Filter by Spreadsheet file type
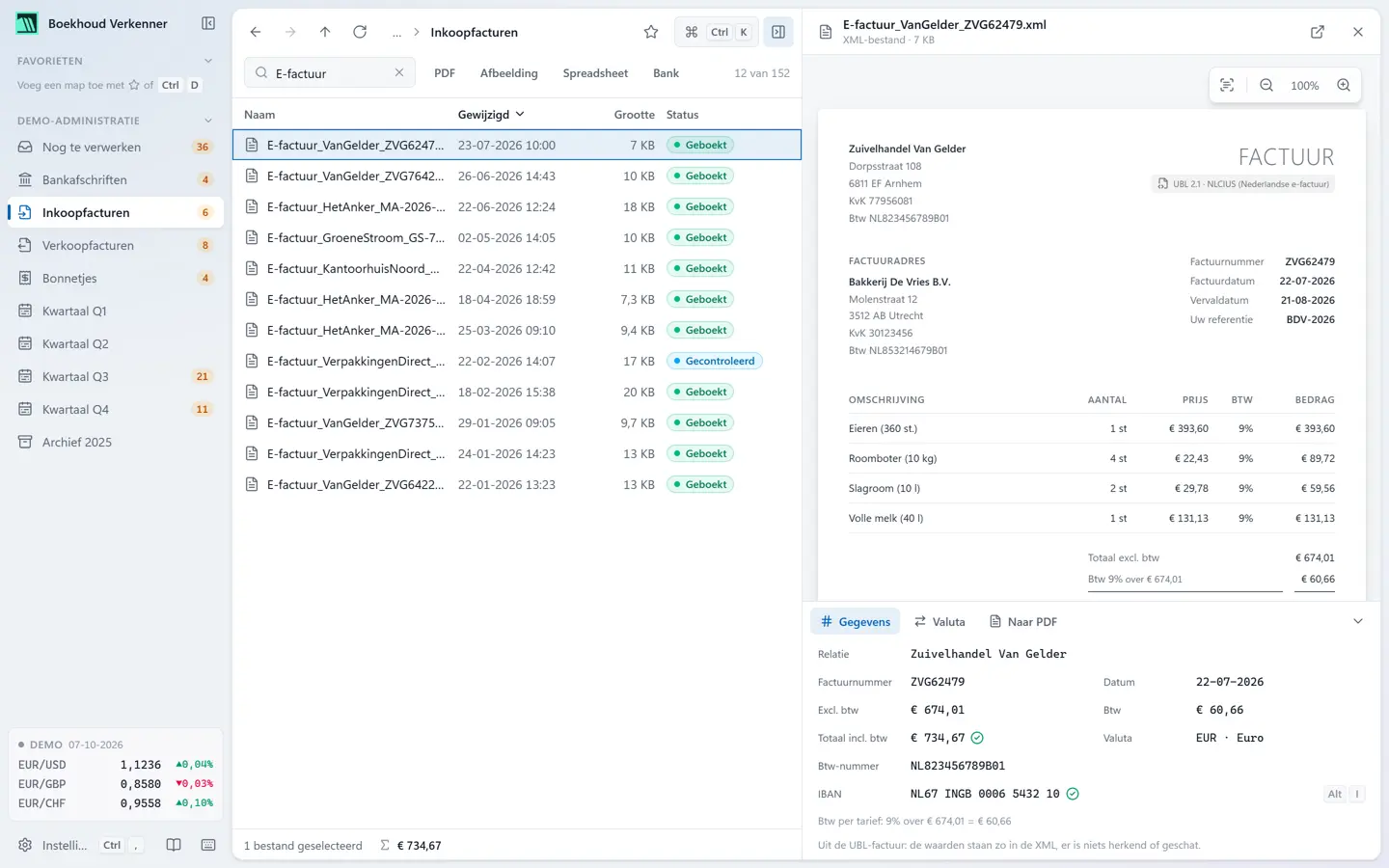This screenshot has height=868, width=1389. 595,72
